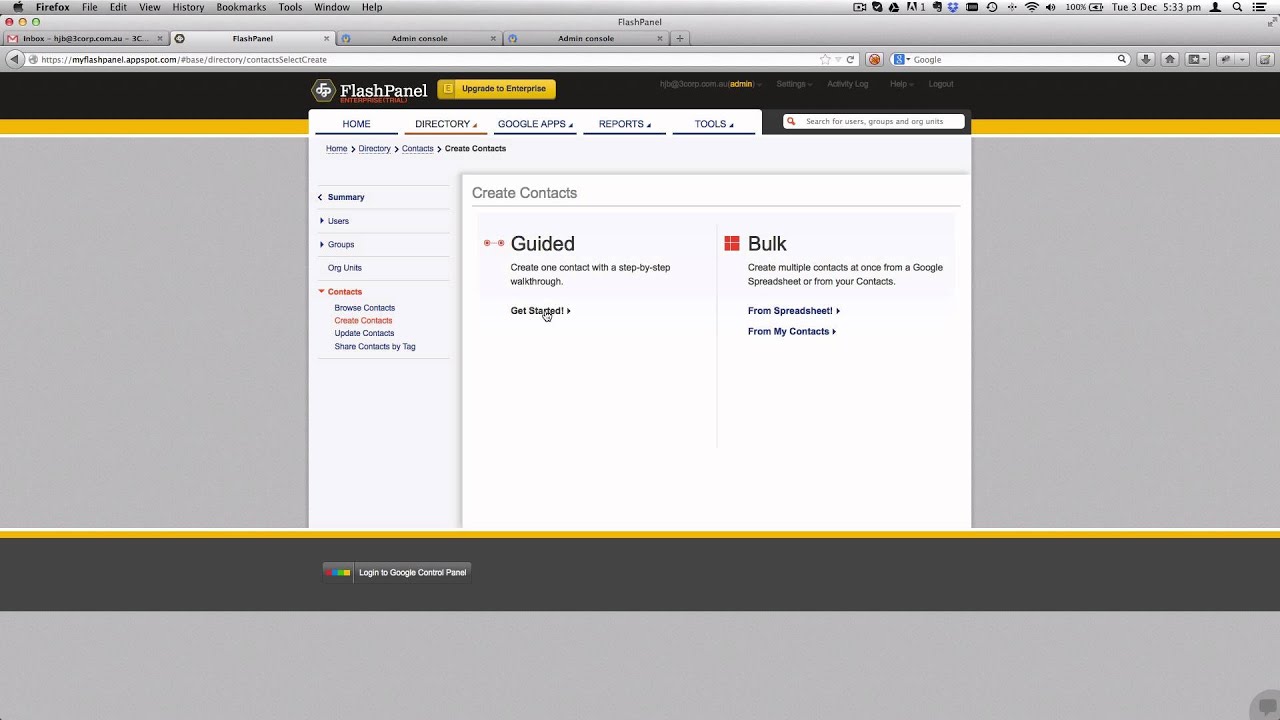1280x720 pixels.
Task: Open the Firefox History menu
Action: [188, 7]
